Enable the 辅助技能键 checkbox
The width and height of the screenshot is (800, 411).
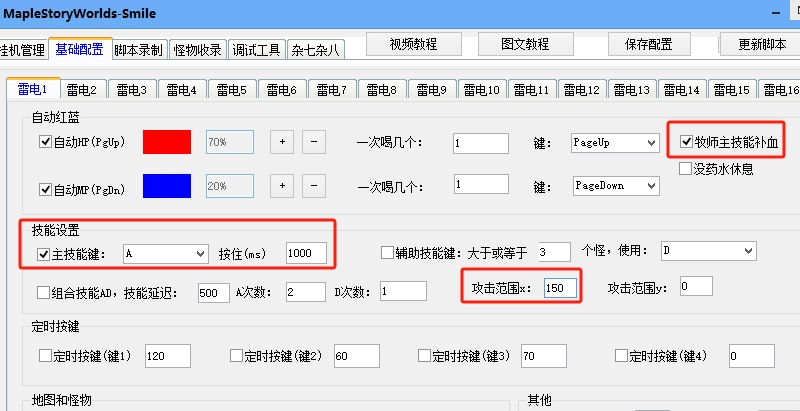pos(387,252)
